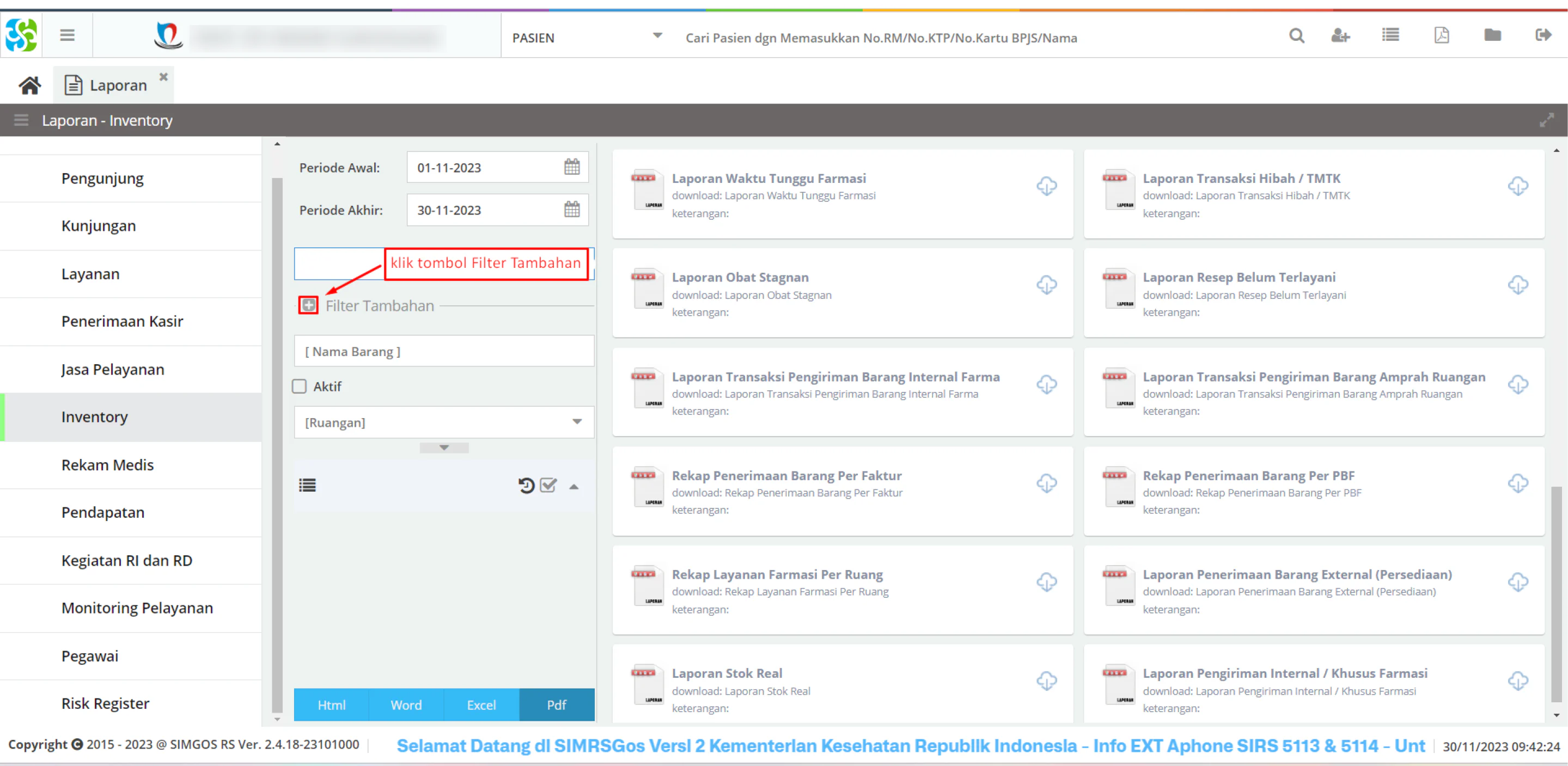Click the reset history icon in filter panel

coord(526,486)
